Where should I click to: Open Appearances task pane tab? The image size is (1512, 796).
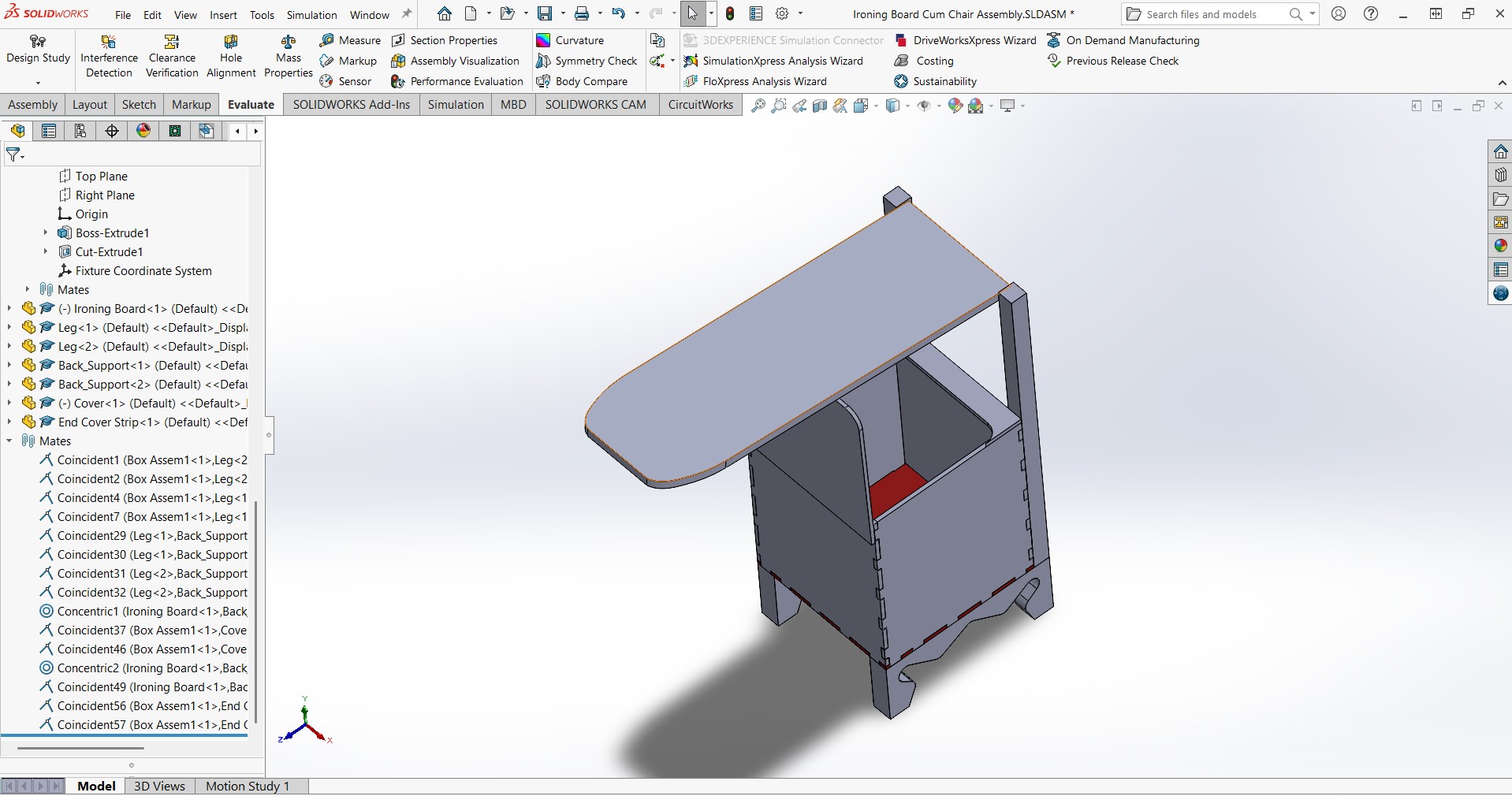[x=1500, y=246]
